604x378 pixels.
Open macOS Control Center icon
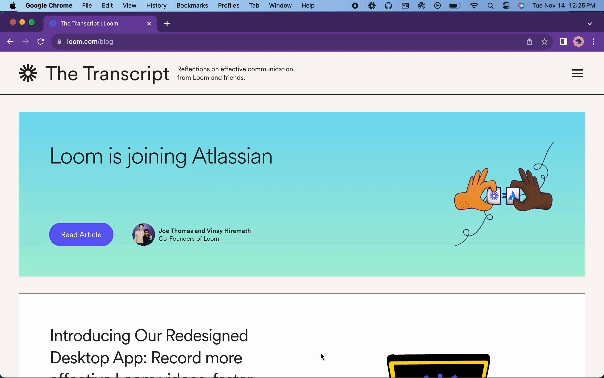coord(506,5)
